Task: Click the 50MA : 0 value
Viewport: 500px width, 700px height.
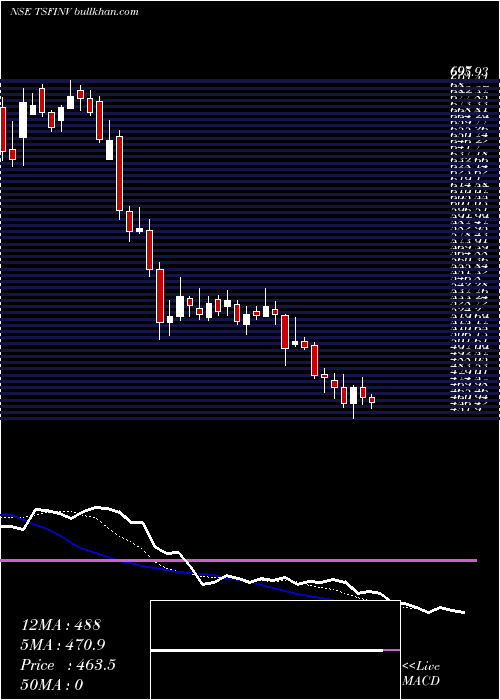Action: [52, 684]
